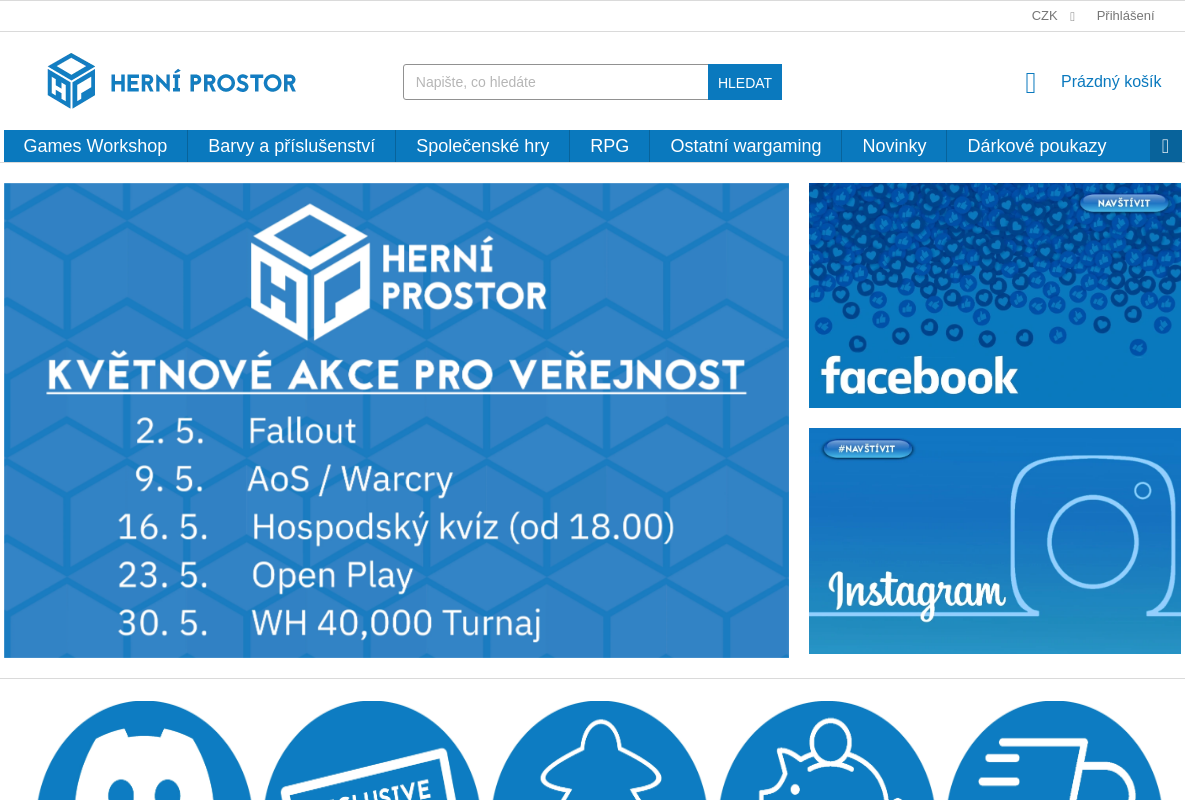Select the RPG menu item
Screen dimensions: 1200x800
click(x=610, y=146)
